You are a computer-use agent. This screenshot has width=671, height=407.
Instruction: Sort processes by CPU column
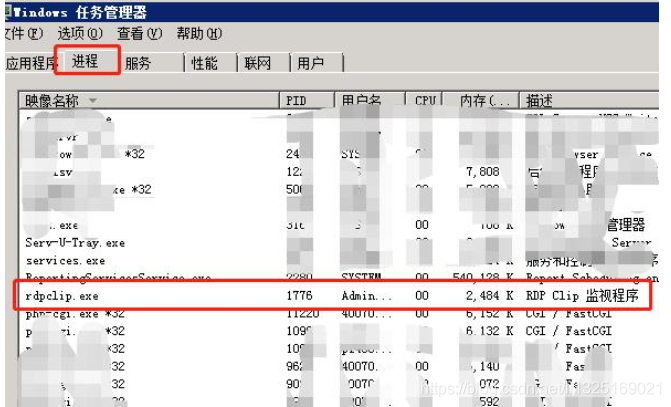click(x=424, y=101)
